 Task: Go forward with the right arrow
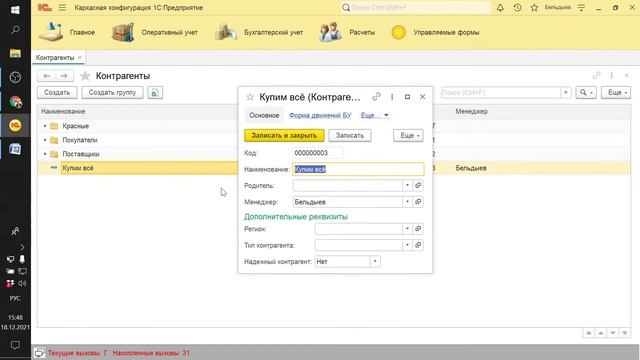pyautogui.click(x=64, y=76)
